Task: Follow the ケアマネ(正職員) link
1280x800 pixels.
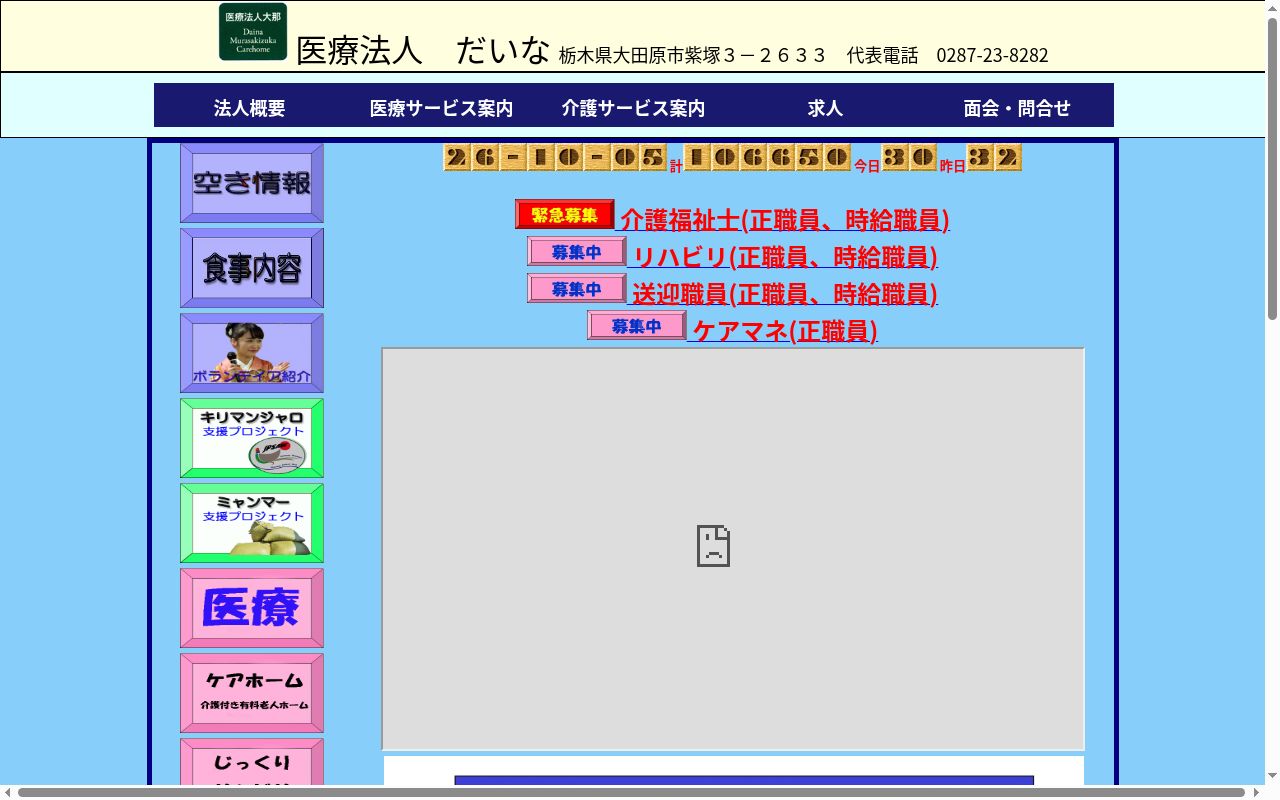Action: pos(785,330)
